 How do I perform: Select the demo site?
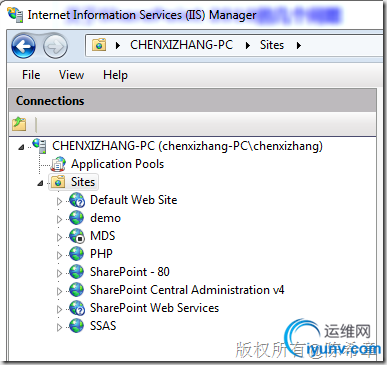point(105,218)
